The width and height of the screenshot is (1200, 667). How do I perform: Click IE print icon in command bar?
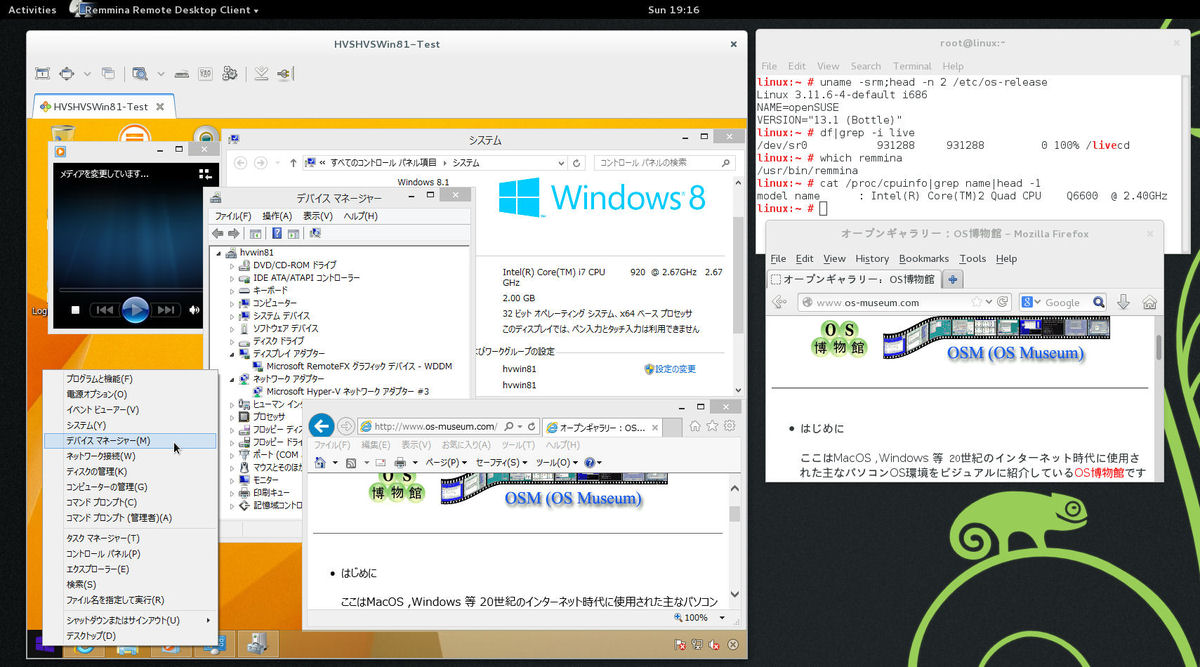pos(400,462)
